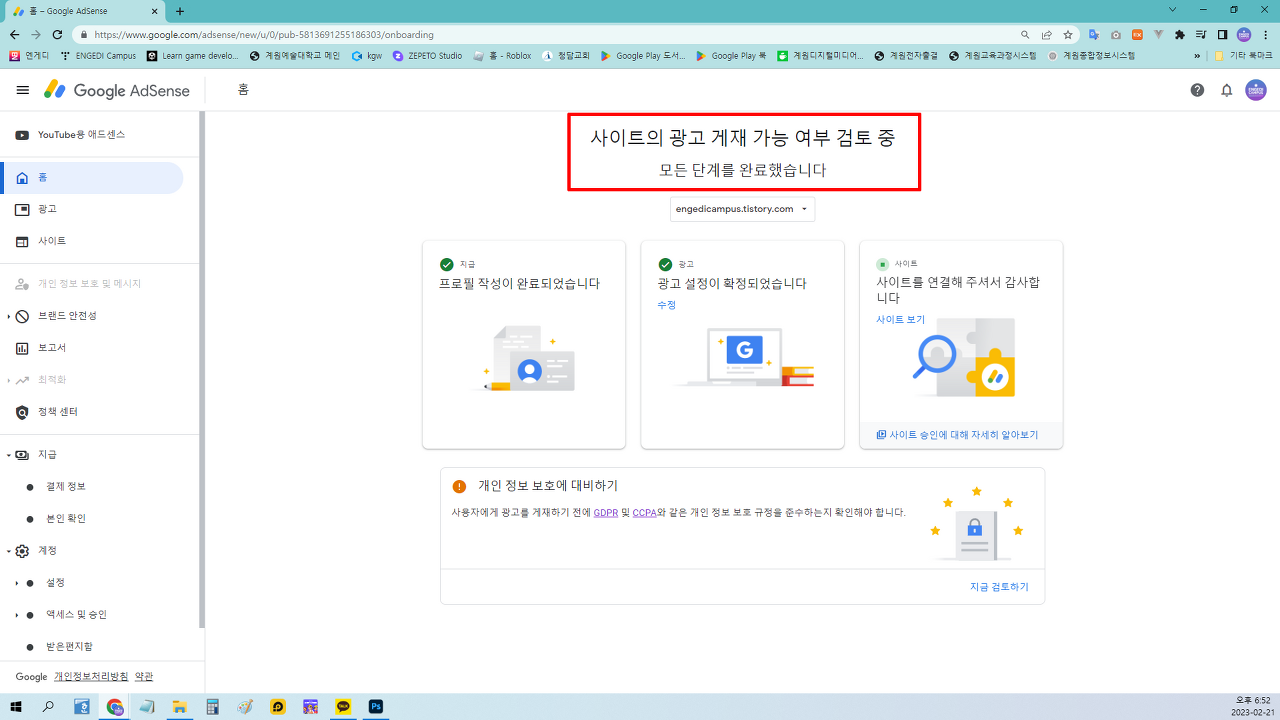Select 홈 in the sidebar
This screenshot has width=1280, height=720.
(92, 177)
